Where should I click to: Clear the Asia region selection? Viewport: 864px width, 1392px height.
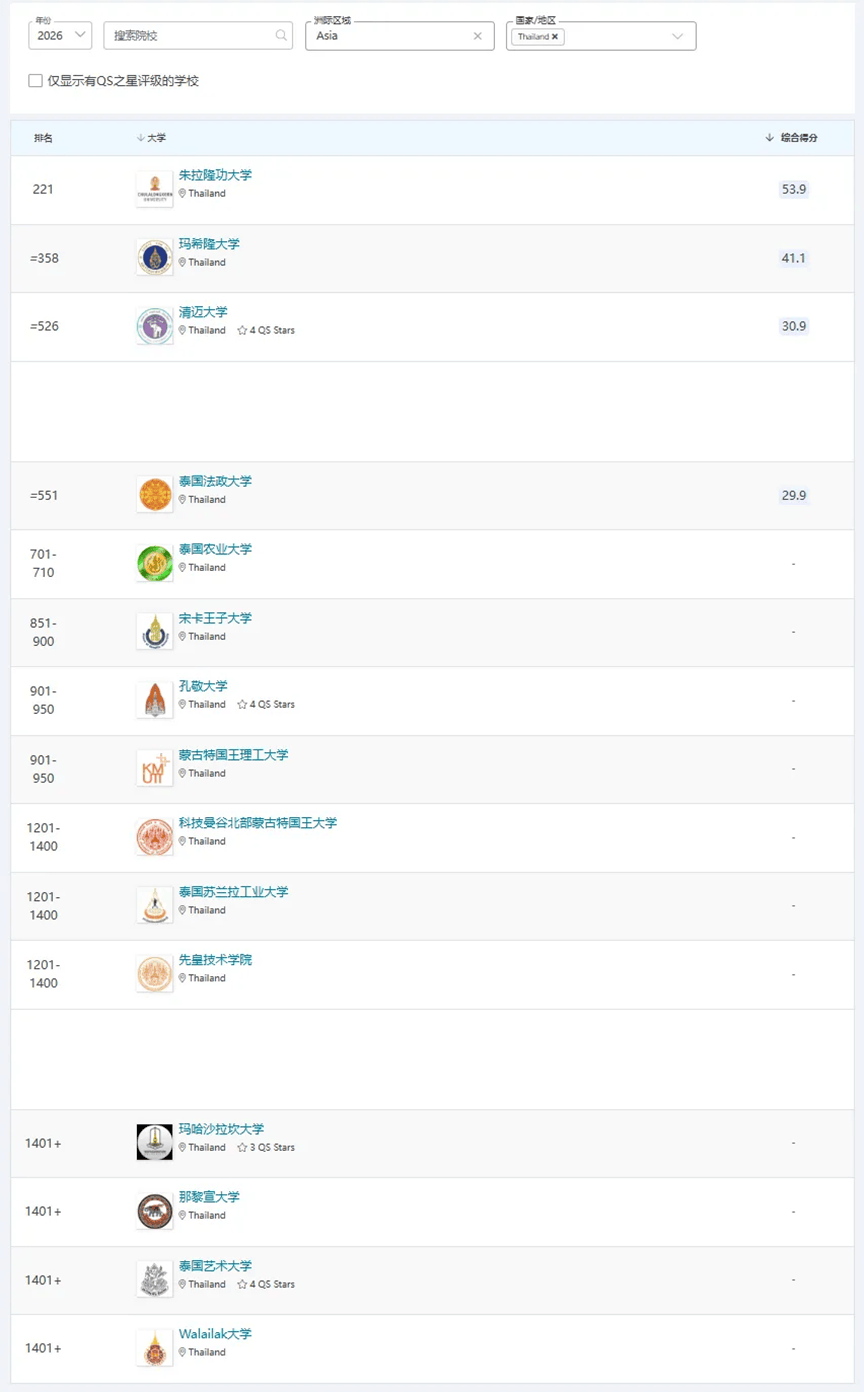(477, 36)
